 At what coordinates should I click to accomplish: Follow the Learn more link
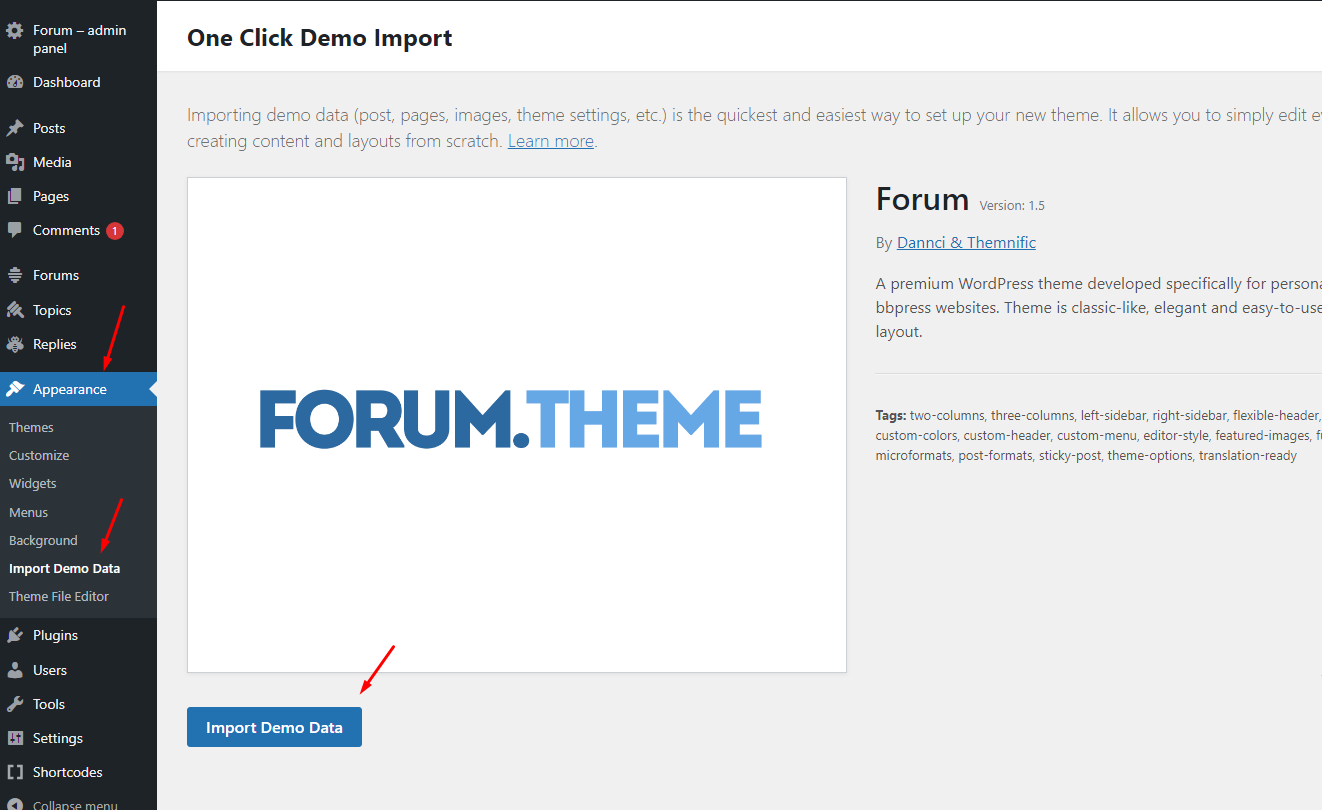pos(550,141)
